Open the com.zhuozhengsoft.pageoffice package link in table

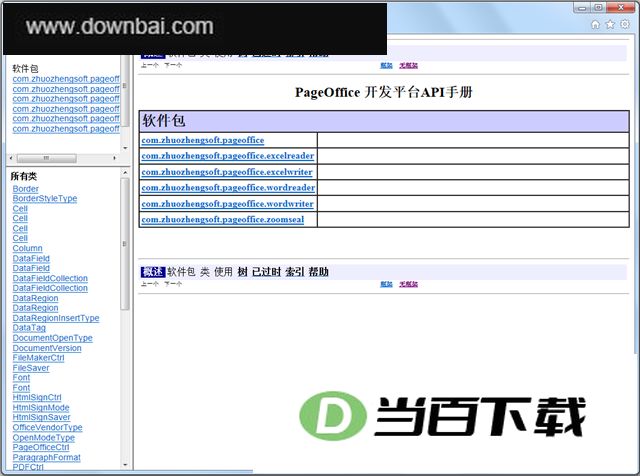tap(203, 140)
